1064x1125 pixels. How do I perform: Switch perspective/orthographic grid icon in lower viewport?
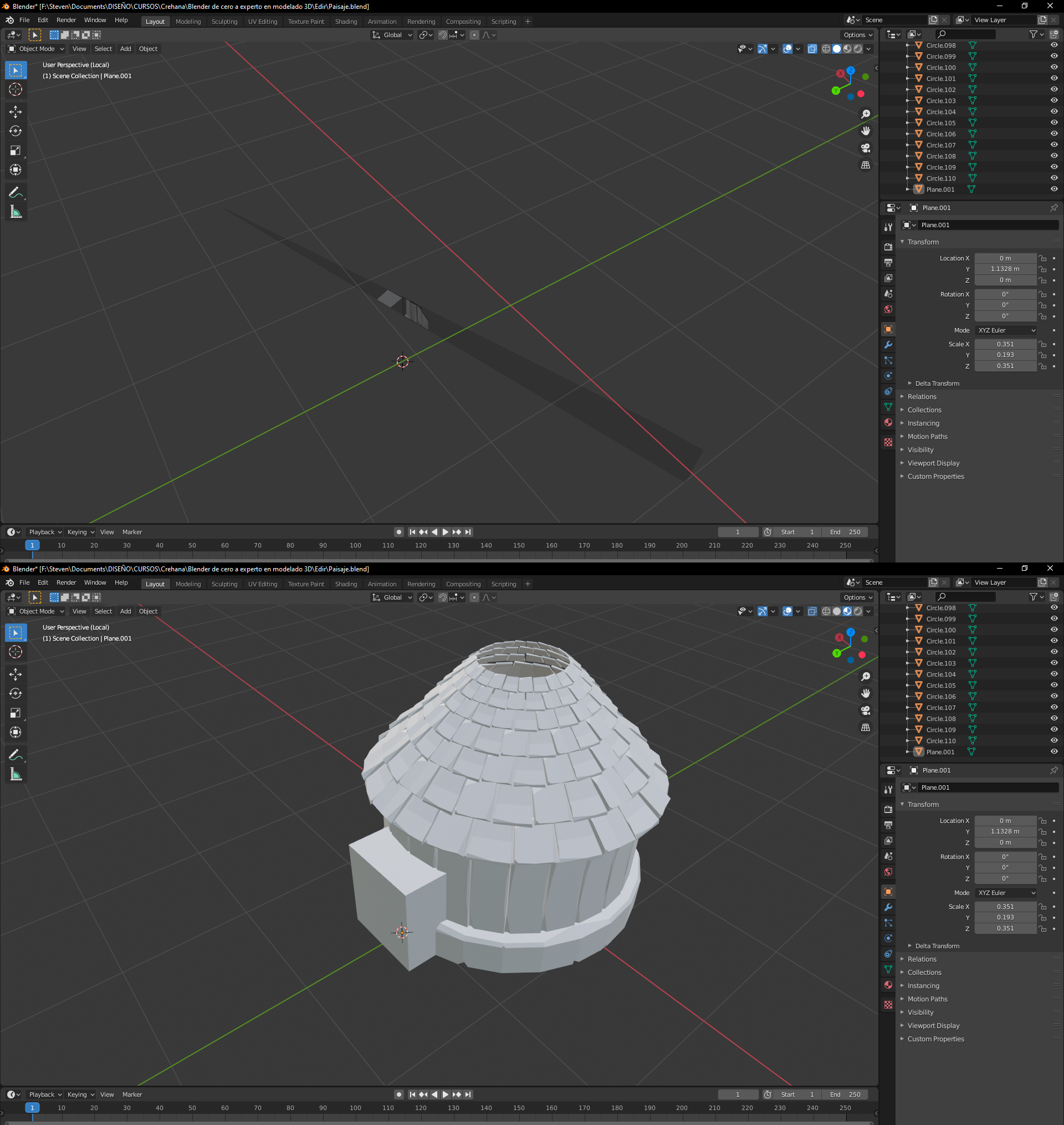866,728
